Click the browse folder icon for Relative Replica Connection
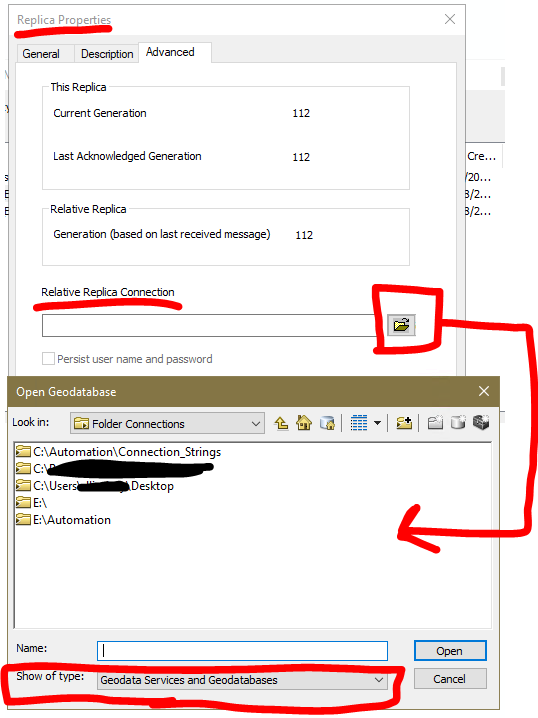This screenshot has width=538, height=718. 401,325
